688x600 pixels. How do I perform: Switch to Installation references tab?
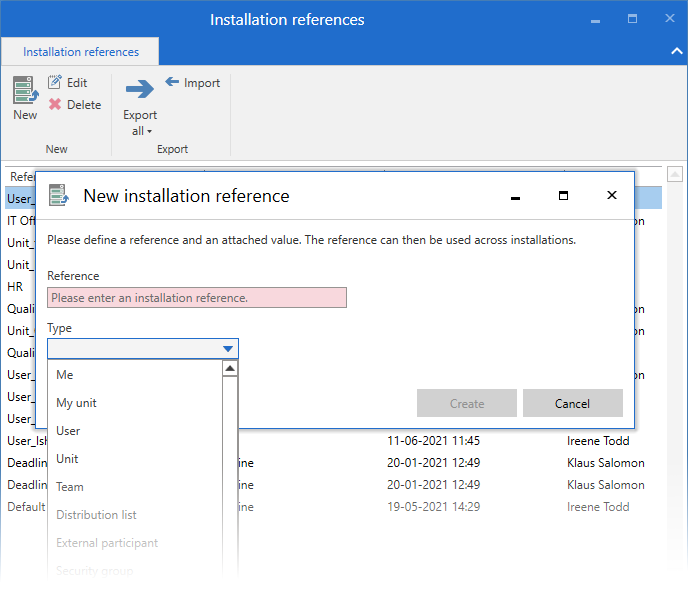81,52
